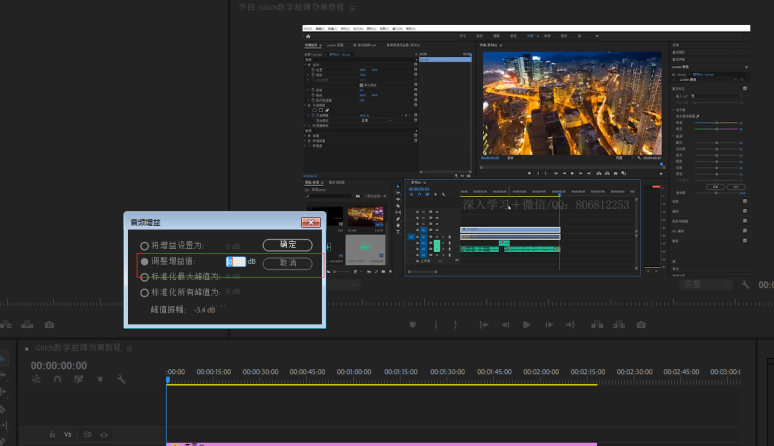Click the Export Frame camera icon

point(640,324)
